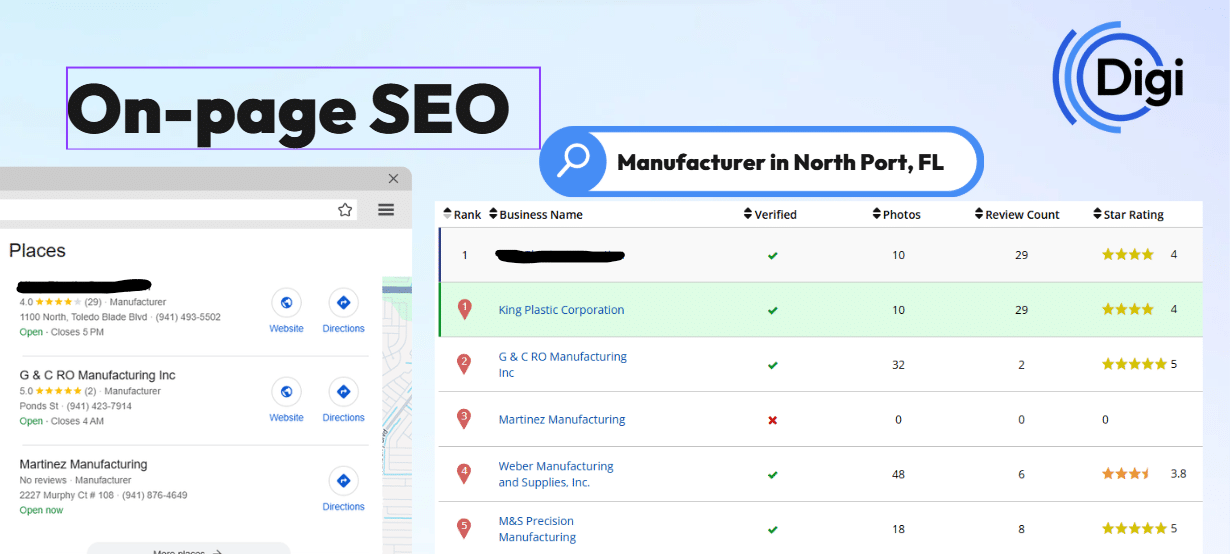Click the map thumbnail beside Places list

pyautogui.click(x=397, y=415)
